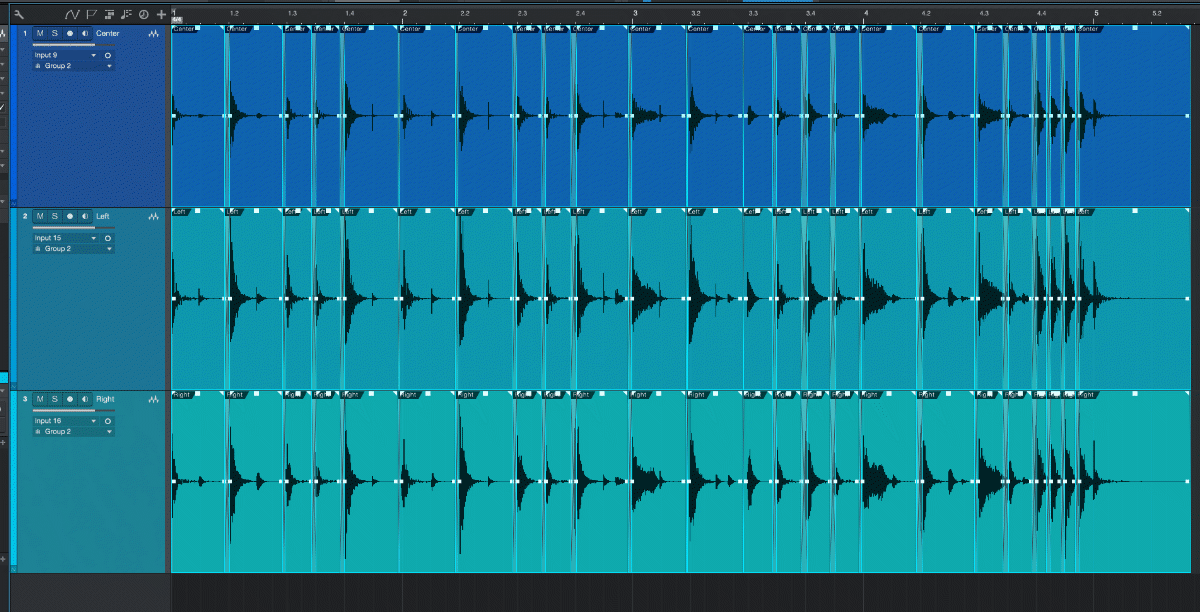Mute the Center track
Screen dimensions: 1200x612
point(40,34)
